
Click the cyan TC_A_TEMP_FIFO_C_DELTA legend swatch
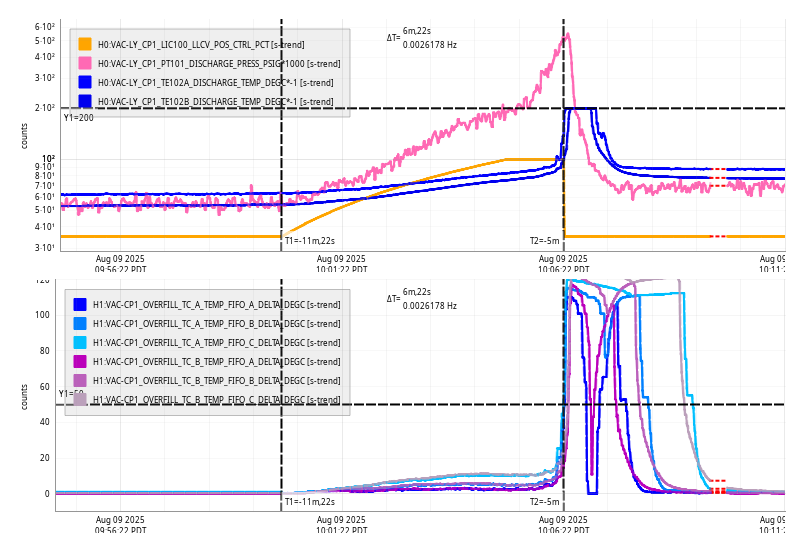click(x=81, y=342)
